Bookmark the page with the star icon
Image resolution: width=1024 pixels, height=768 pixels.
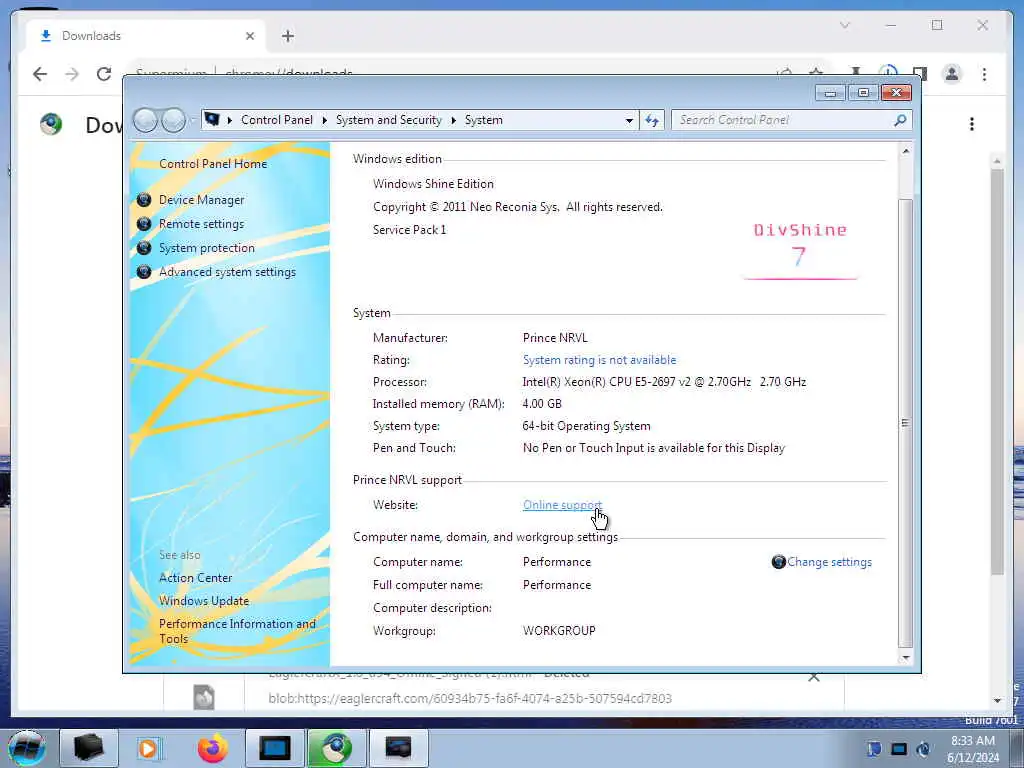click(x=816, y=73)
